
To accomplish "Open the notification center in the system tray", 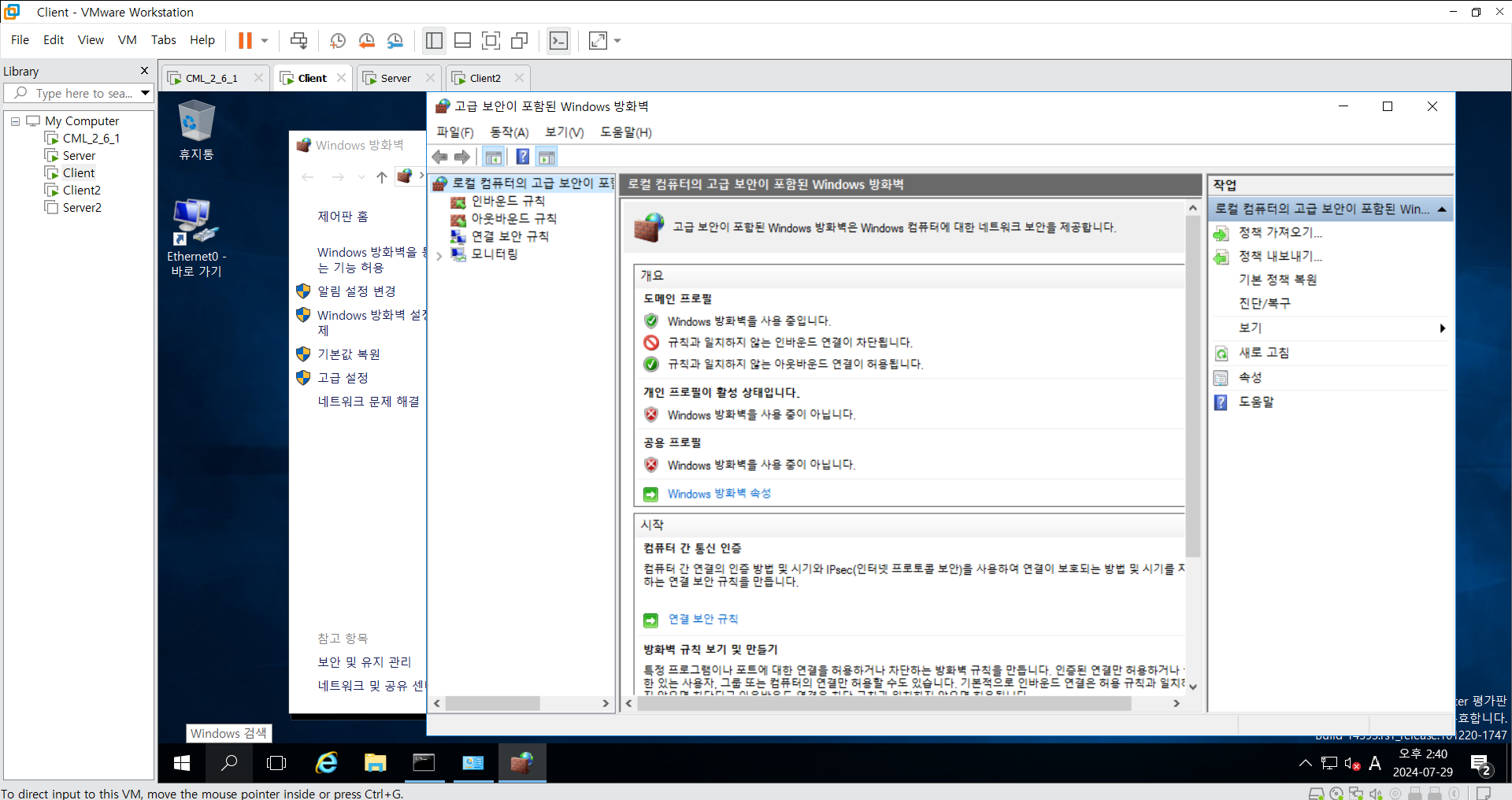I will pos(1480,764).
